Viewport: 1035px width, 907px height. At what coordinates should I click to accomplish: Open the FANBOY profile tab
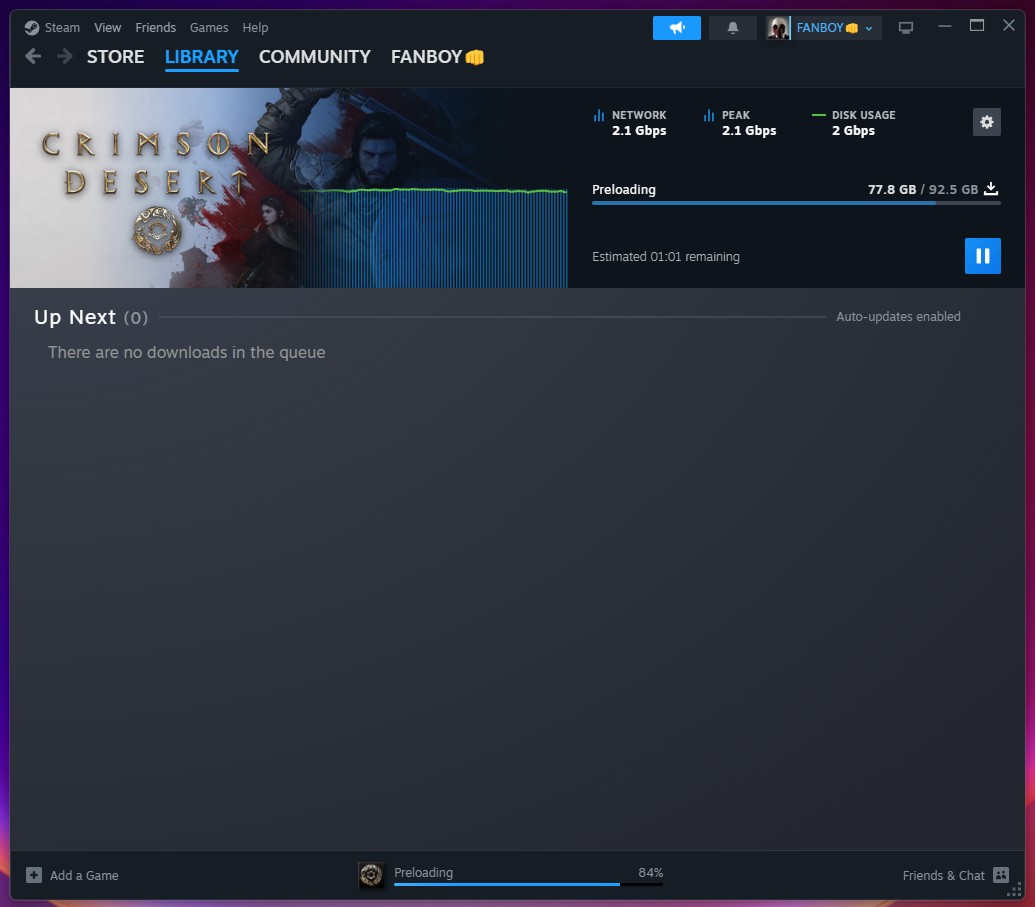[437, 57]
